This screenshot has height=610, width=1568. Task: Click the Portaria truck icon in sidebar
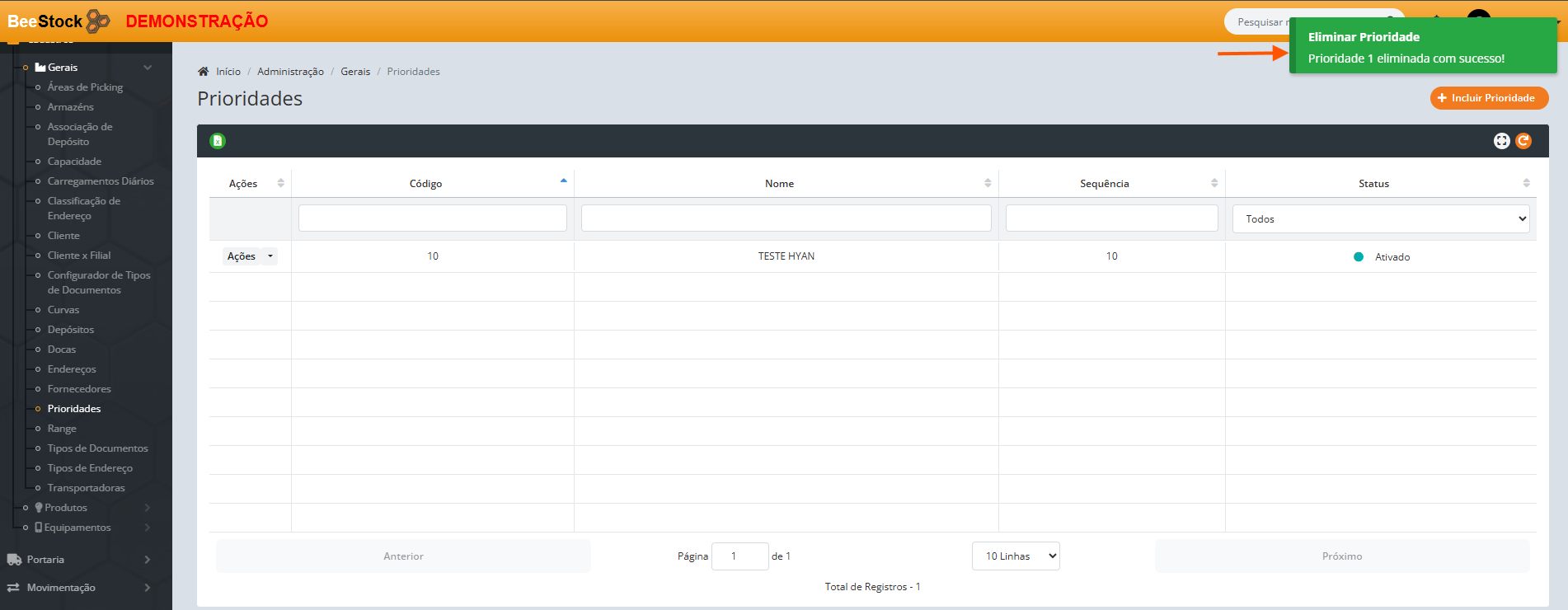tap(14, 560)
